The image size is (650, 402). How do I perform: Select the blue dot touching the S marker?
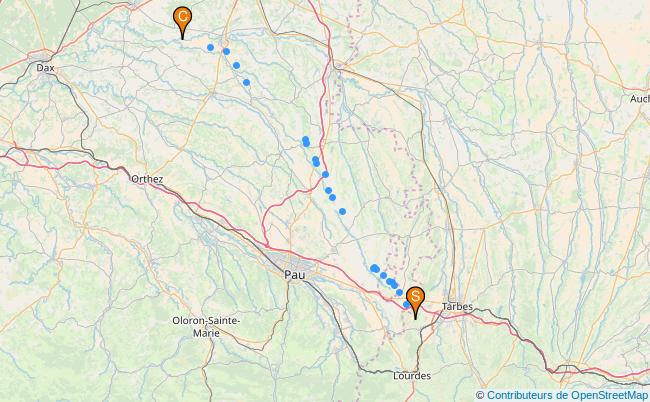pos(407,305)
